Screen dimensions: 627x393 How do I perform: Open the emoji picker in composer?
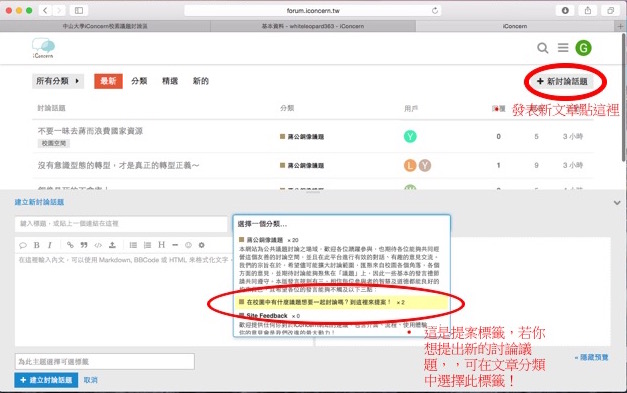(x=188, y=245)
